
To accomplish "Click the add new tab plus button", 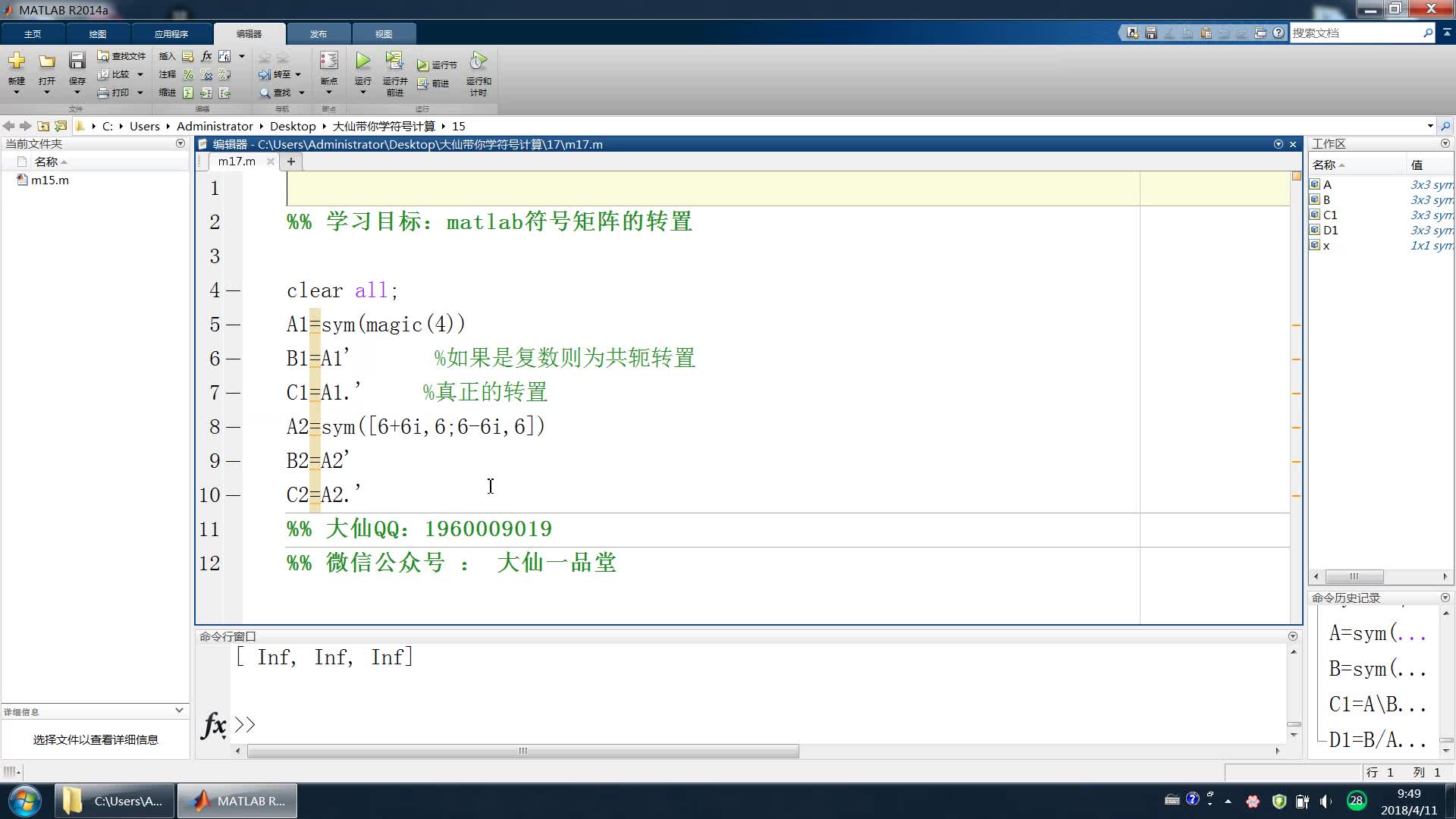I will pos(290,162).
